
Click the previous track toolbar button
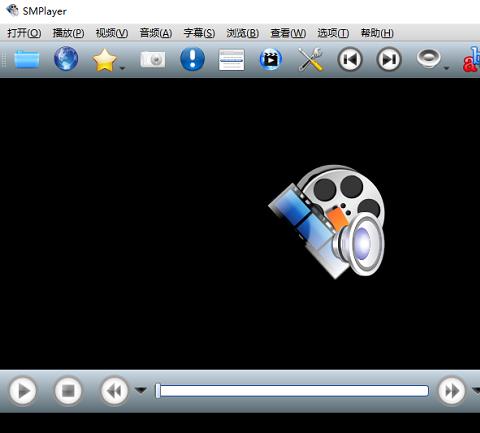[350, 59]
